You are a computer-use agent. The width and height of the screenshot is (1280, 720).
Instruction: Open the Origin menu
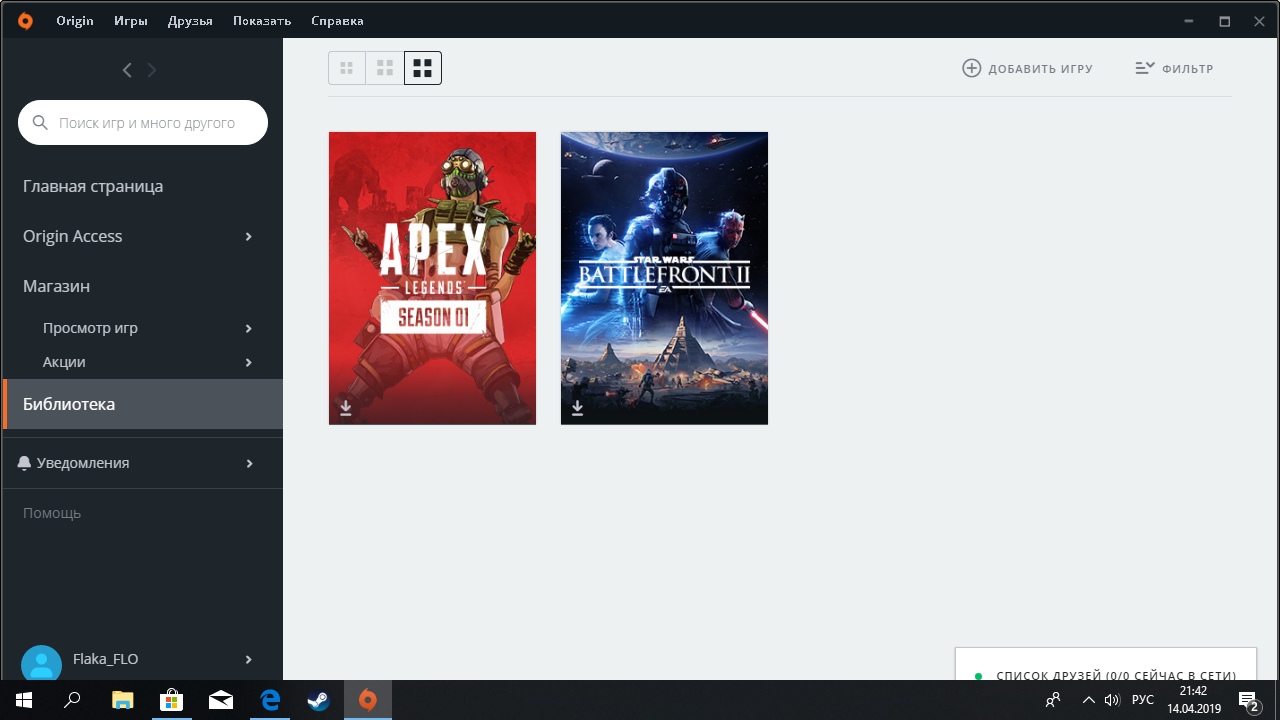75,21
